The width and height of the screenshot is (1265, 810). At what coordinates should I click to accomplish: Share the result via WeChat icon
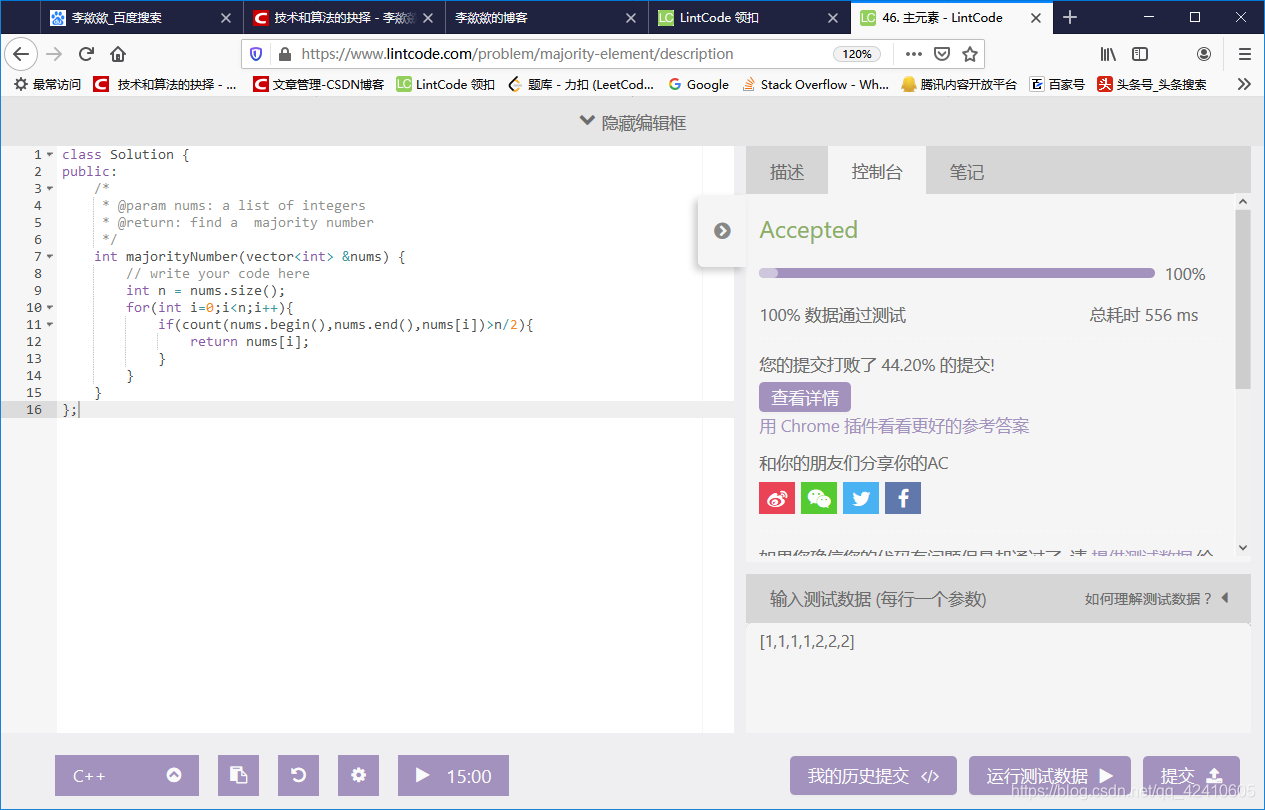tap(819, 497)
